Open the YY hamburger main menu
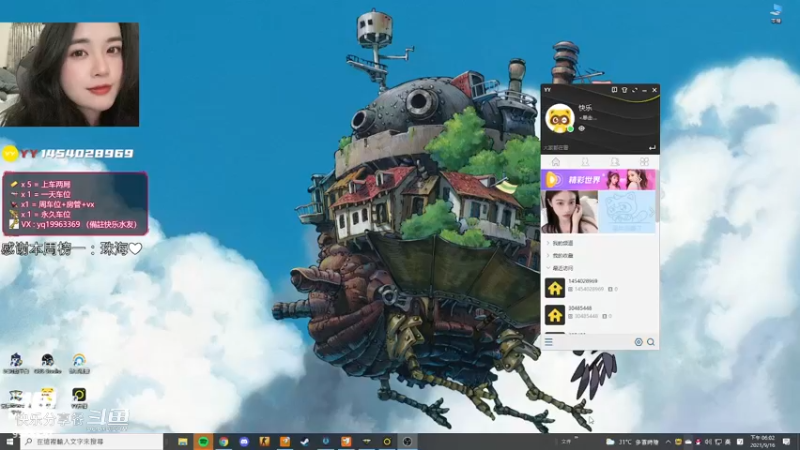The height and width of the screenshot is (450, 800). pos(548,342)
